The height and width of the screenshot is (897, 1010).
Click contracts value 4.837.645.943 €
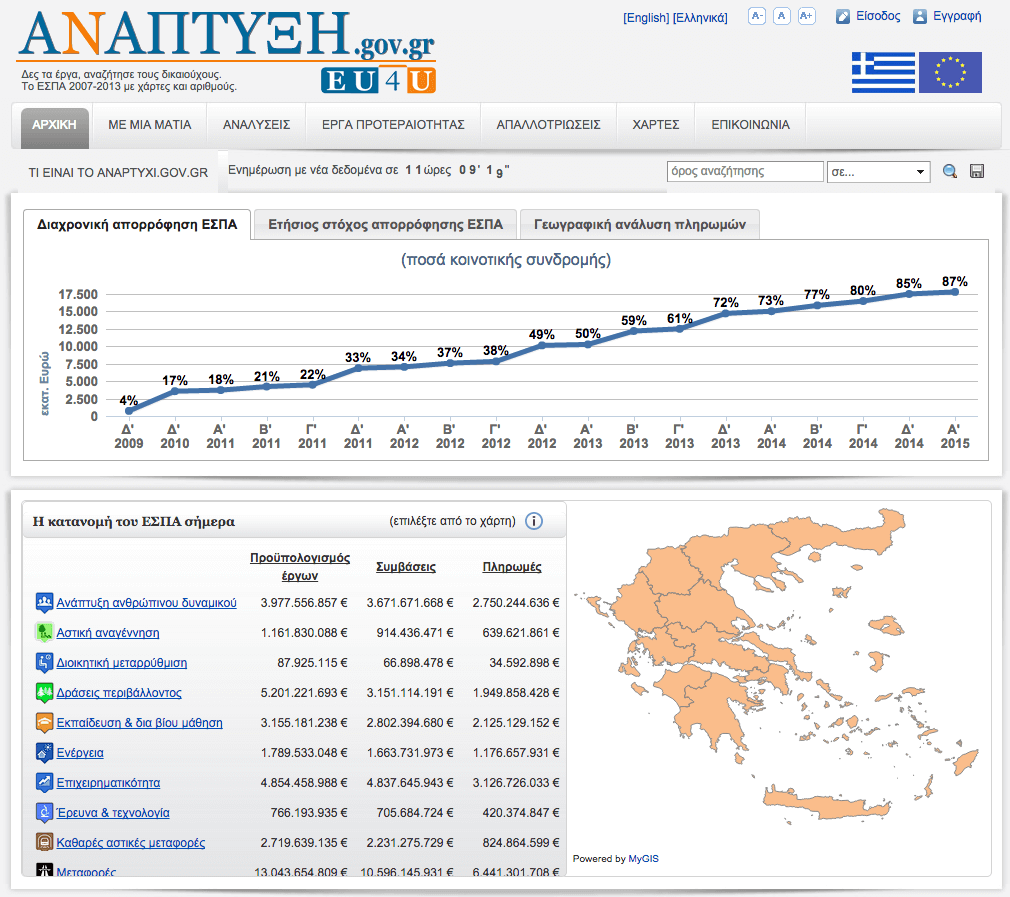410,783
